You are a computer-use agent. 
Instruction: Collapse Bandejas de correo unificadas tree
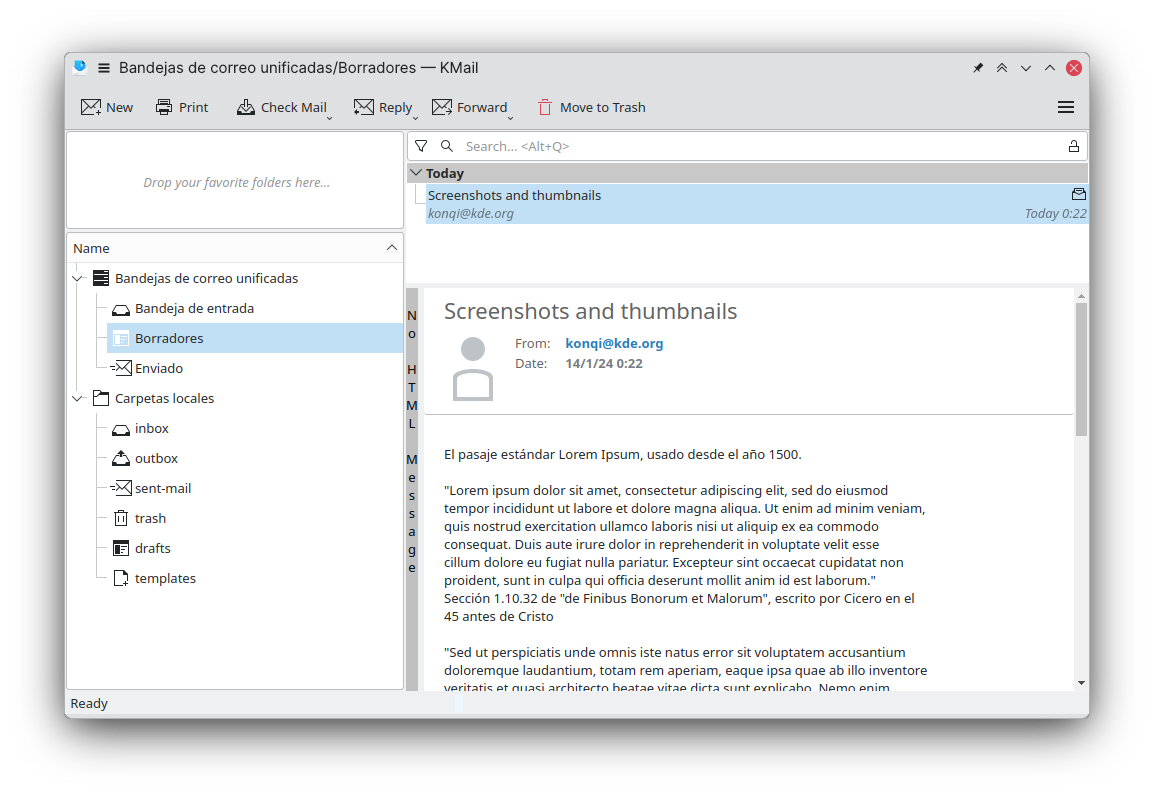pos(78,278)
